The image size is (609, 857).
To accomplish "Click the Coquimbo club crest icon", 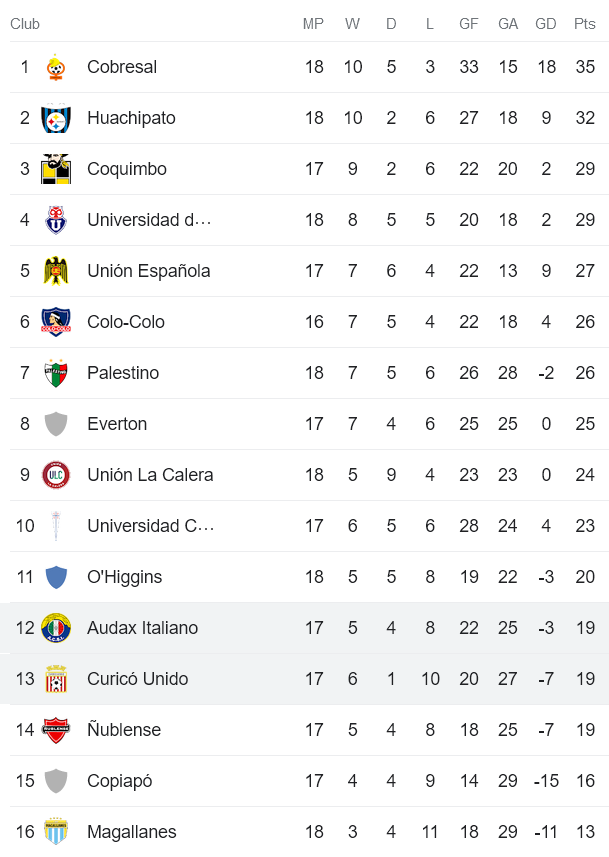I will point(56,170).
